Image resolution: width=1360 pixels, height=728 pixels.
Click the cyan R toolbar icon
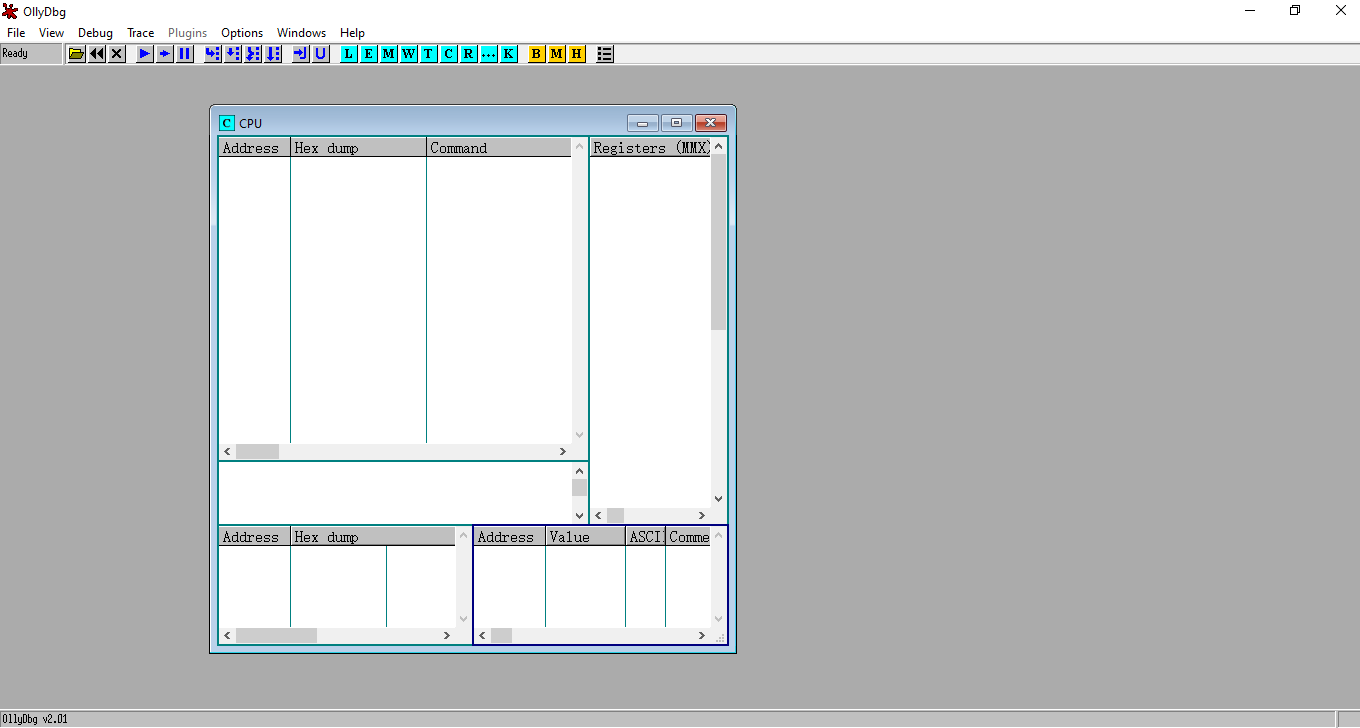(x=469, y=54)
